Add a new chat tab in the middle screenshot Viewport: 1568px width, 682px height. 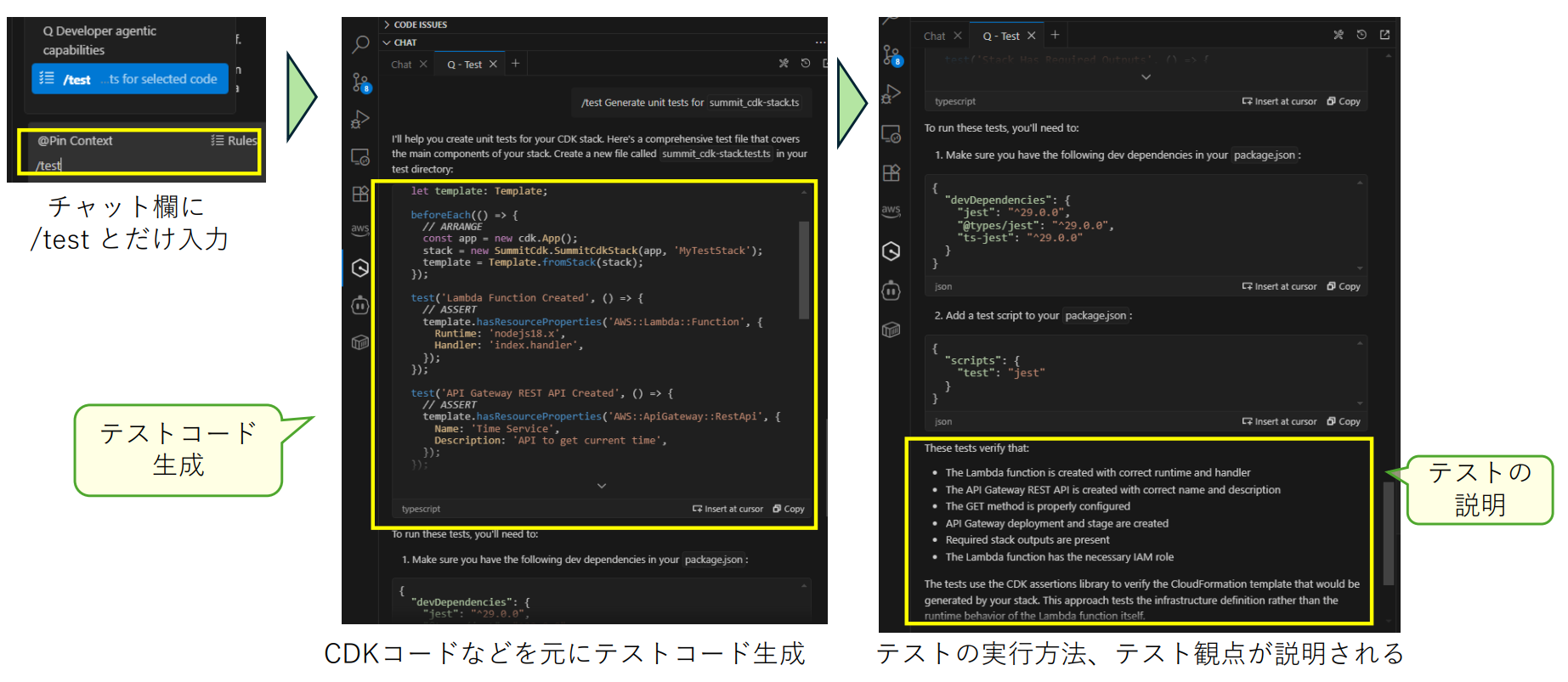(515, 64)
